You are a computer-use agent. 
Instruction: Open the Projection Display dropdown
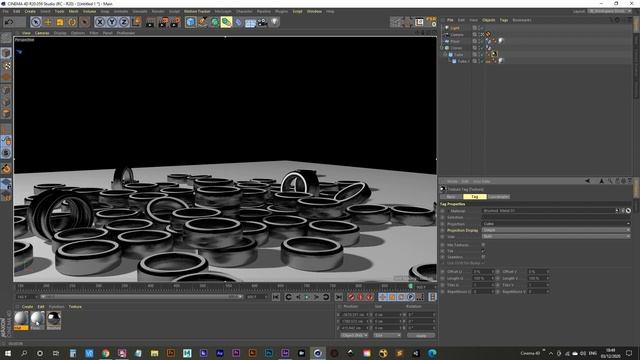point(556,230)
